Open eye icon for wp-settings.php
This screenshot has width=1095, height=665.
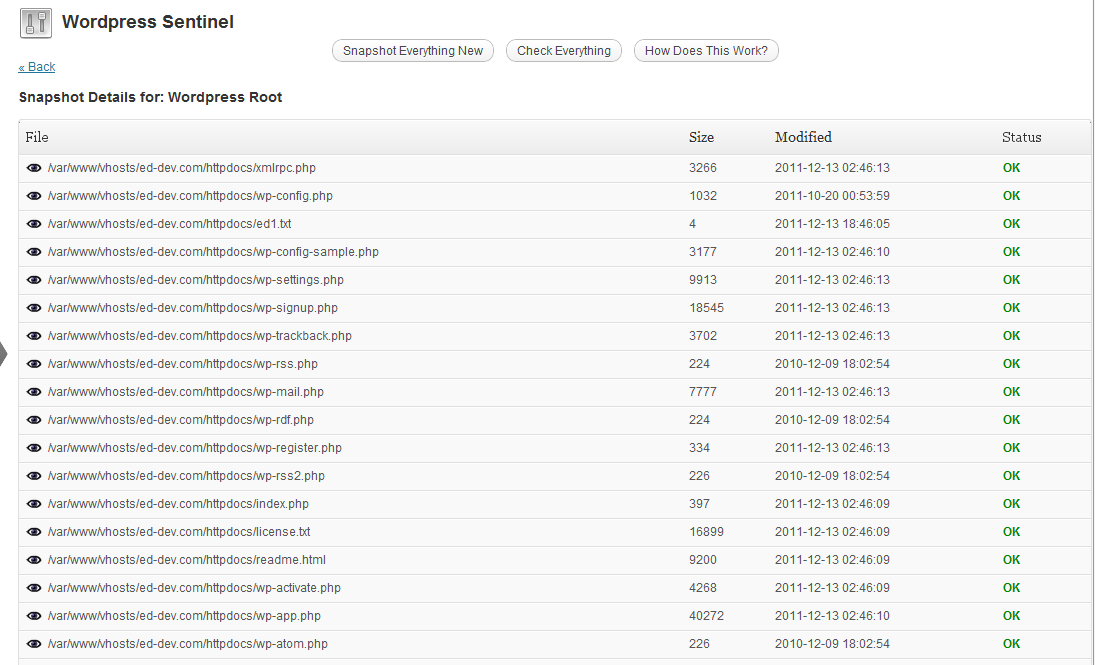(x=34, y=279)
